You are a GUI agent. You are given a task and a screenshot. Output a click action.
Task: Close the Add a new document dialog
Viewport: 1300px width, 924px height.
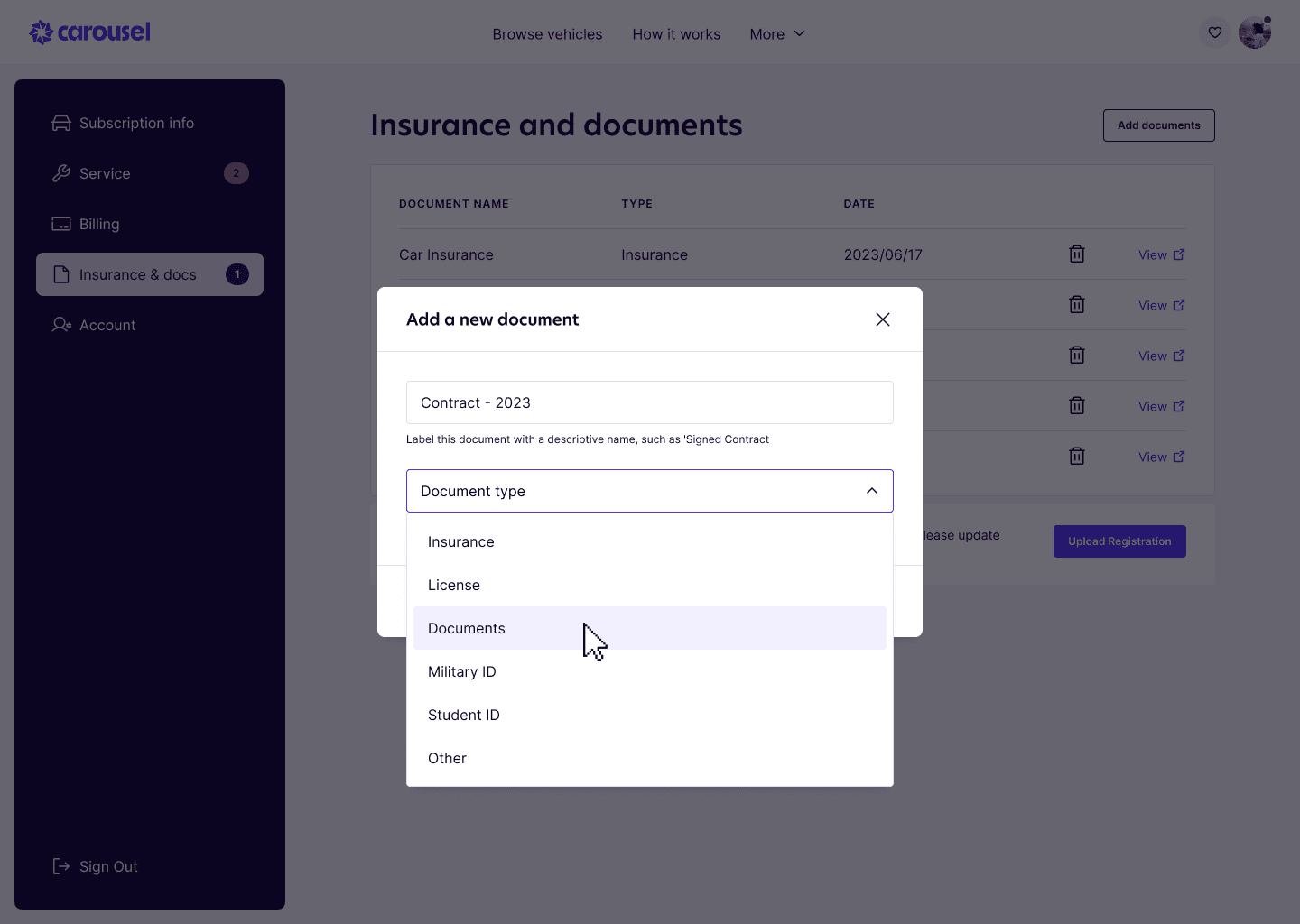(882, 319)
